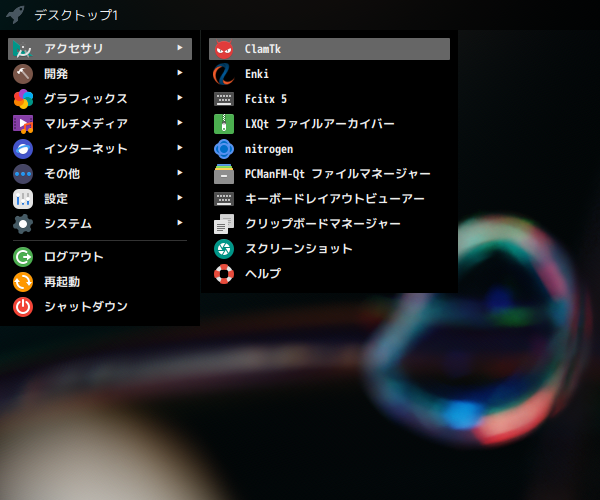Open the 設定 menu category
600x500 pixels.
pyautogui.click(x=100, y=199)
